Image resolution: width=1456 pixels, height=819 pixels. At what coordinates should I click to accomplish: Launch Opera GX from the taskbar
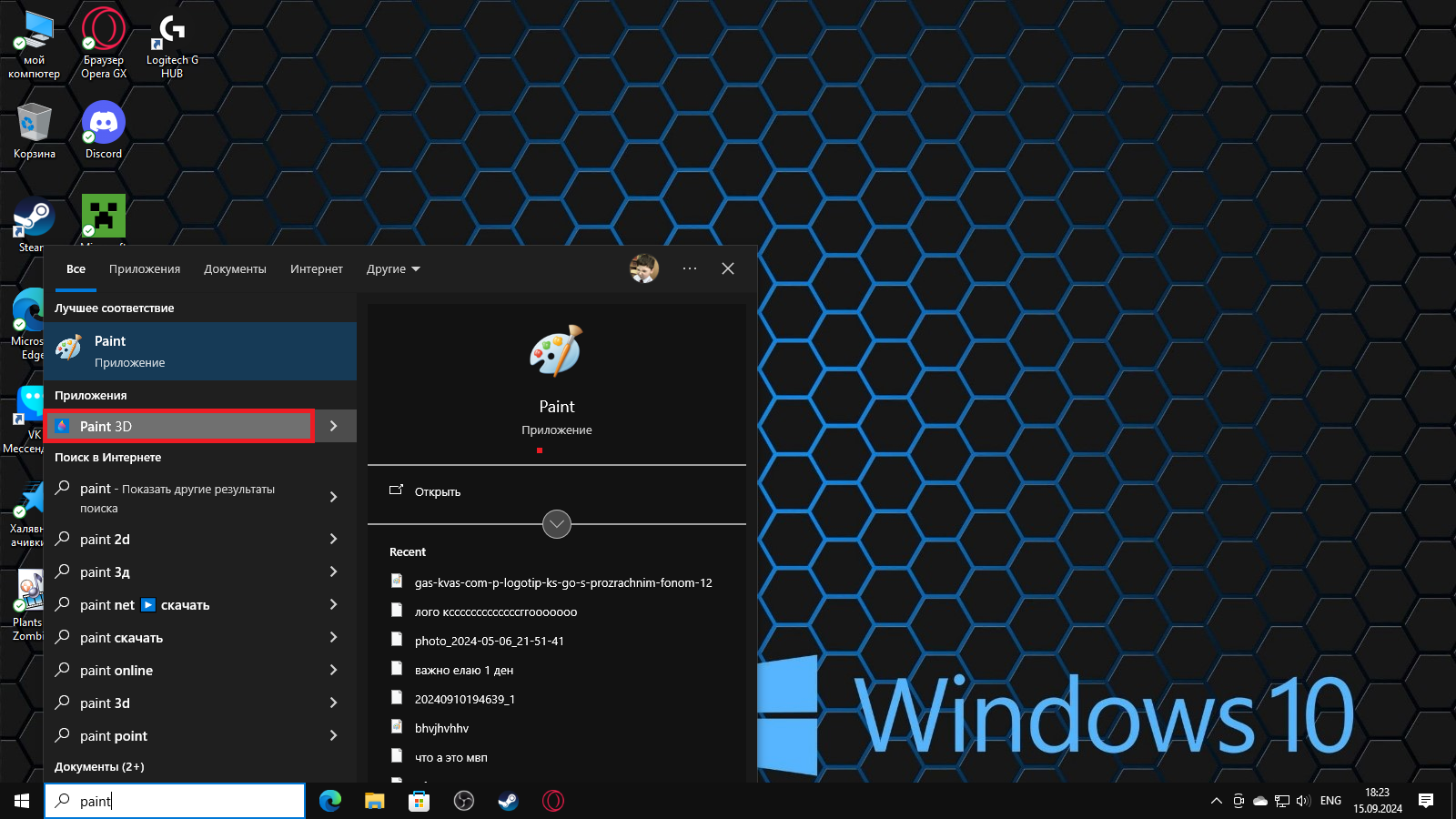pyautogui.click(x=553, y=801)
